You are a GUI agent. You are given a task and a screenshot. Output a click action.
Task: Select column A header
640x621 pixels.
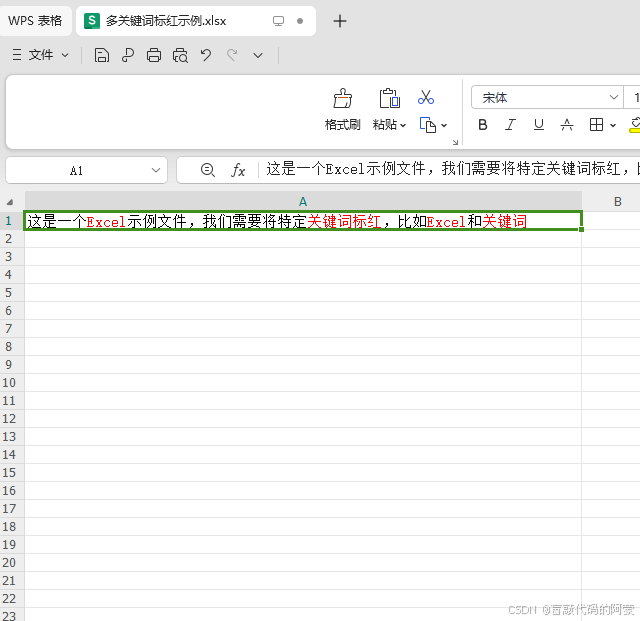[303, 201]
